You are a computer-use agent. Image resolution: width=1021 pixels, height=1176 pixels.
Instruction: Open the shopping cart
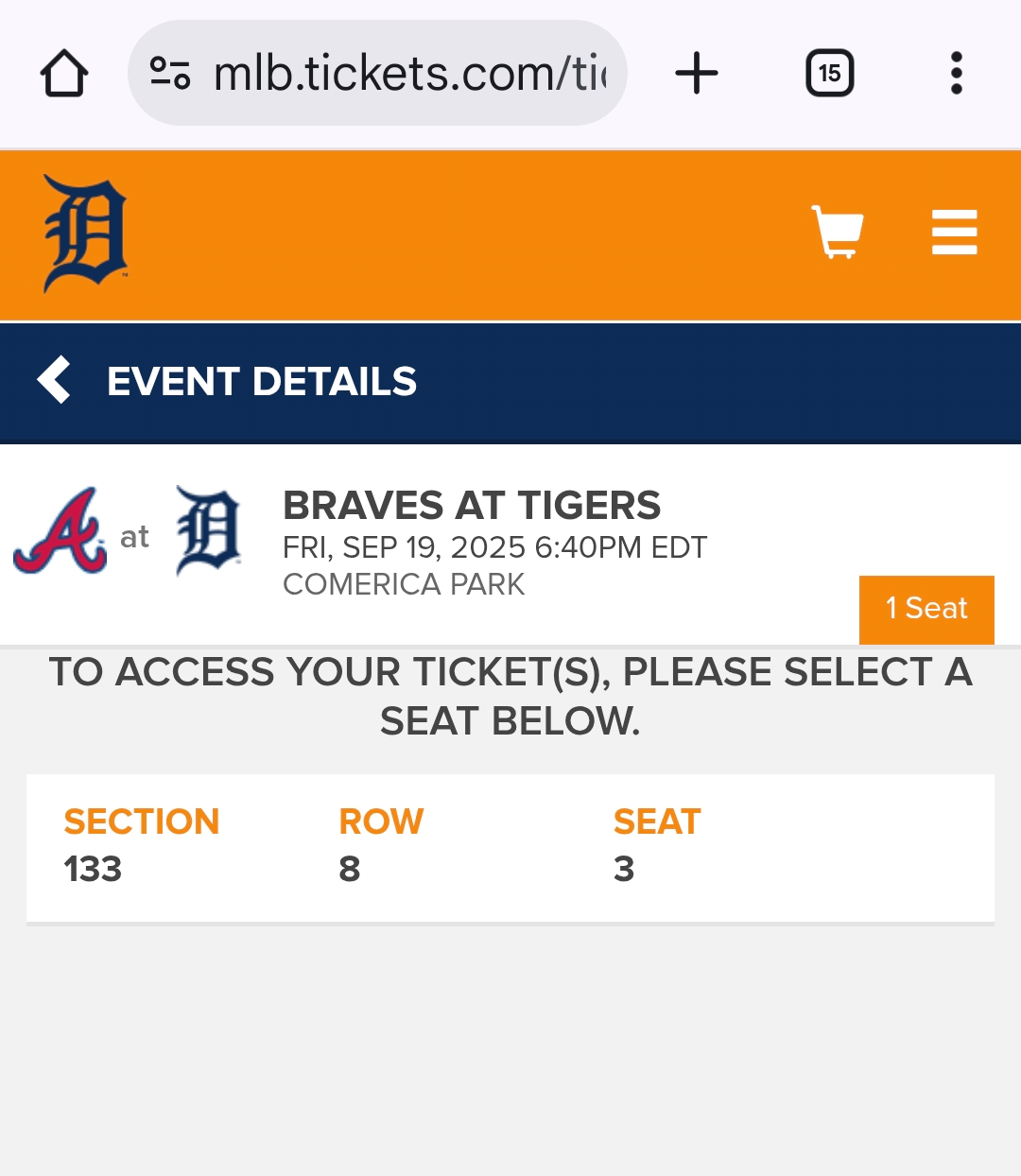[x=838, y=232]
